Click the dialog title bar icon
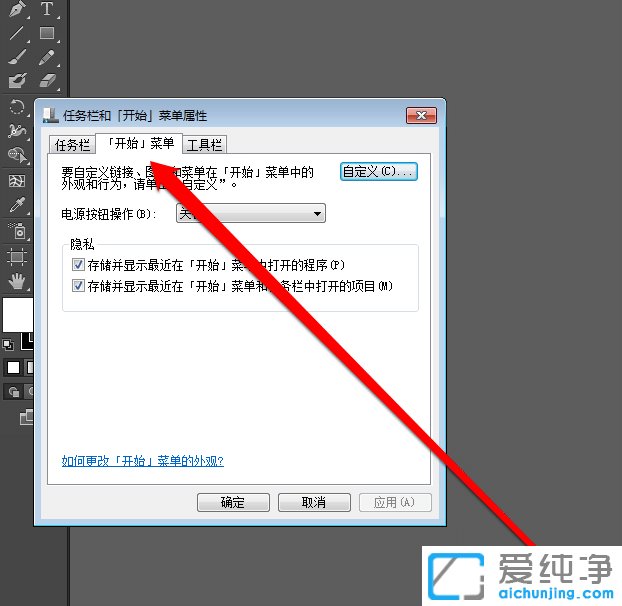This screenshot has width=622, height=606. click(50, 115)
